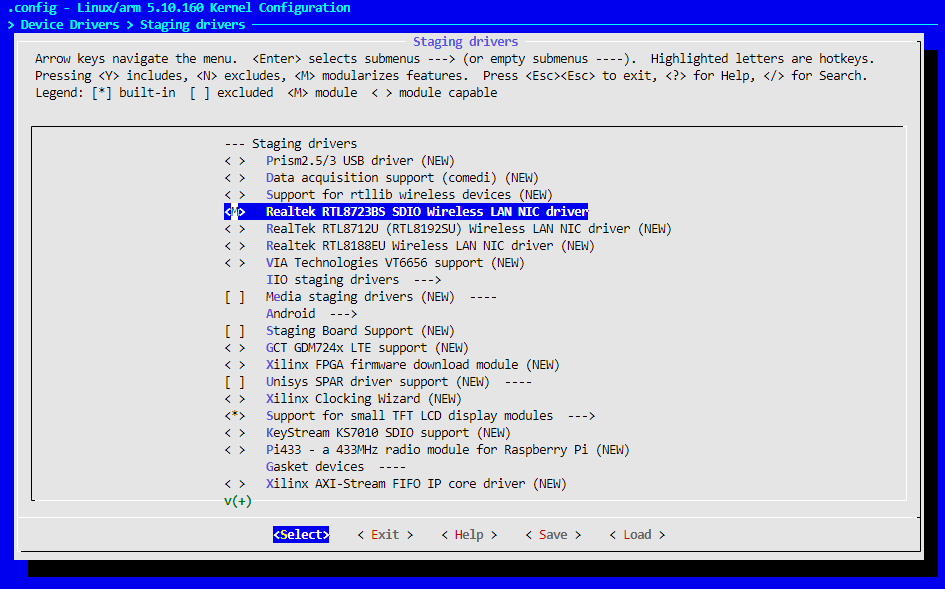Click the Select button
The width and height of the screenshot is (945, 589).
[x=301, y=535]
